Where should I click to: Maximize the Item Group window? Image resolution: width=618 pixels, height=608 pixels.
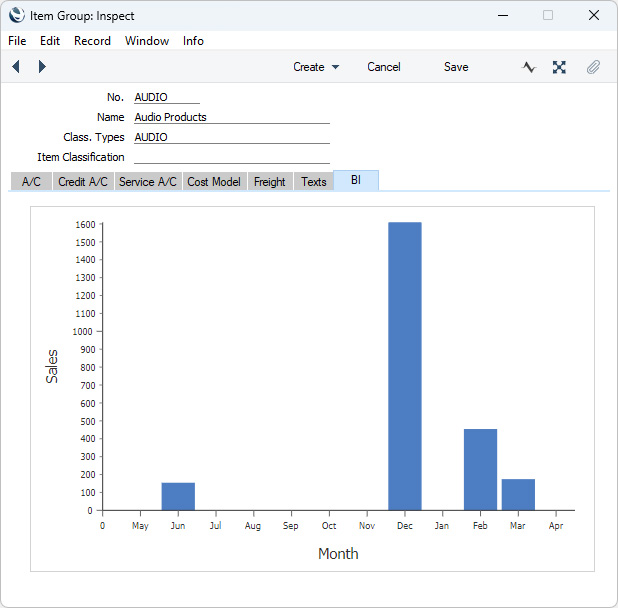(x=547, y=16)
